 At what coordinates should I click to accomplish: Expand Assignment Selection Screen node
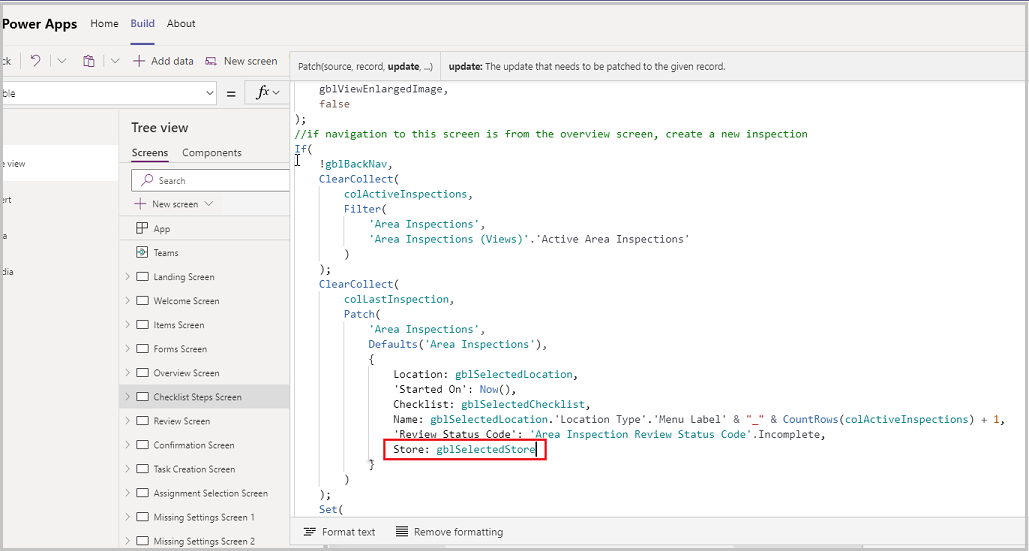pos(127,493)
